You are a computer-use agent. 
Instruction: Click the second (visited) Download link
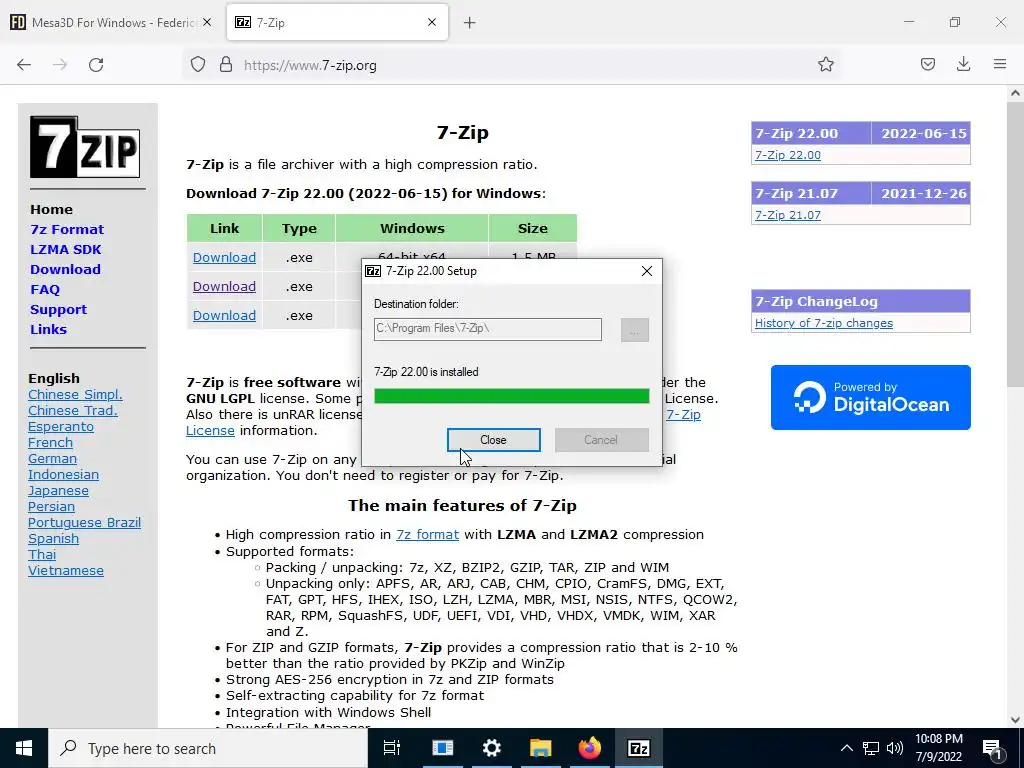pyautogui.click(x=224, y=286)
